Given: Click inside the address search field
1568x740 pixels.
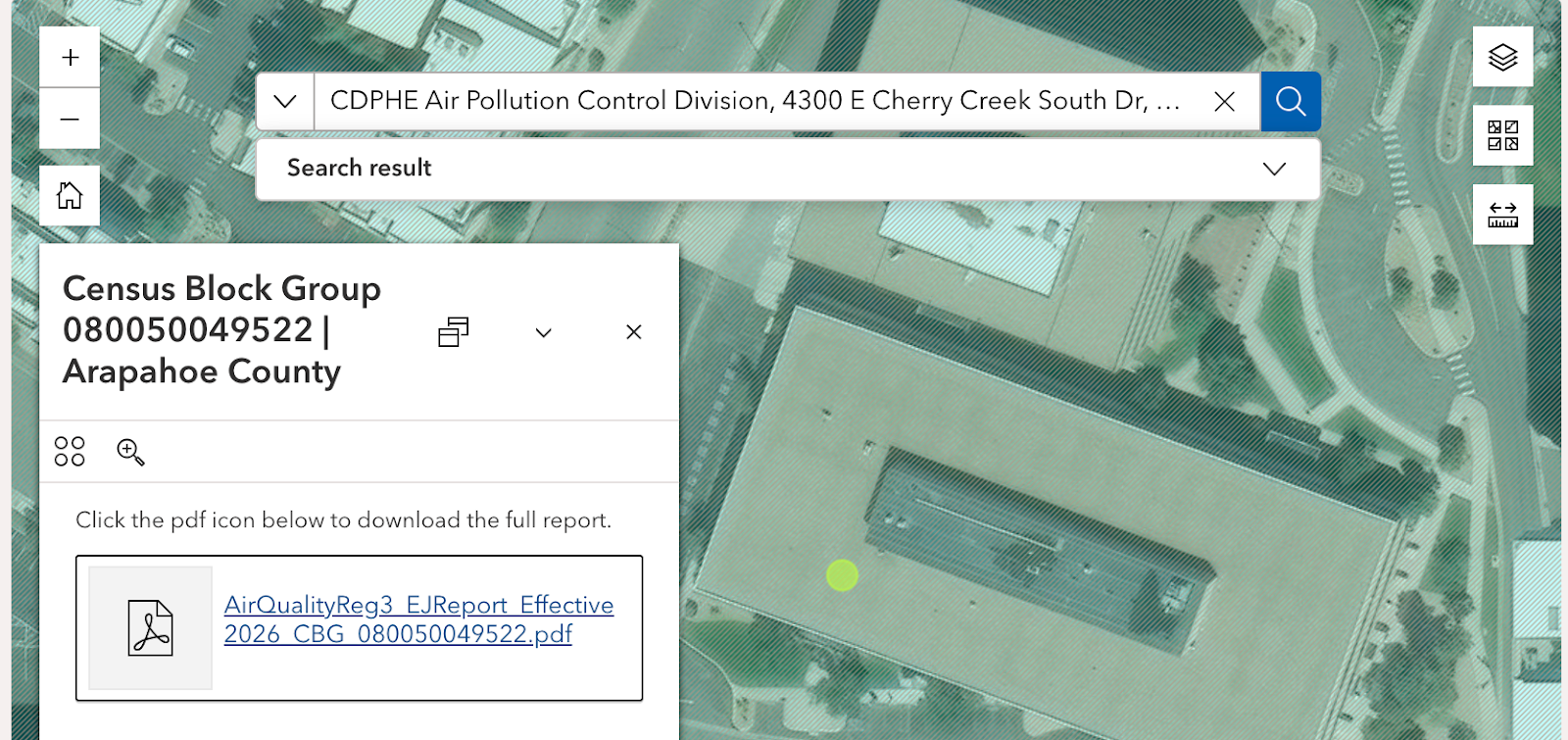Looking at the screenshot, I should [757, 101].
